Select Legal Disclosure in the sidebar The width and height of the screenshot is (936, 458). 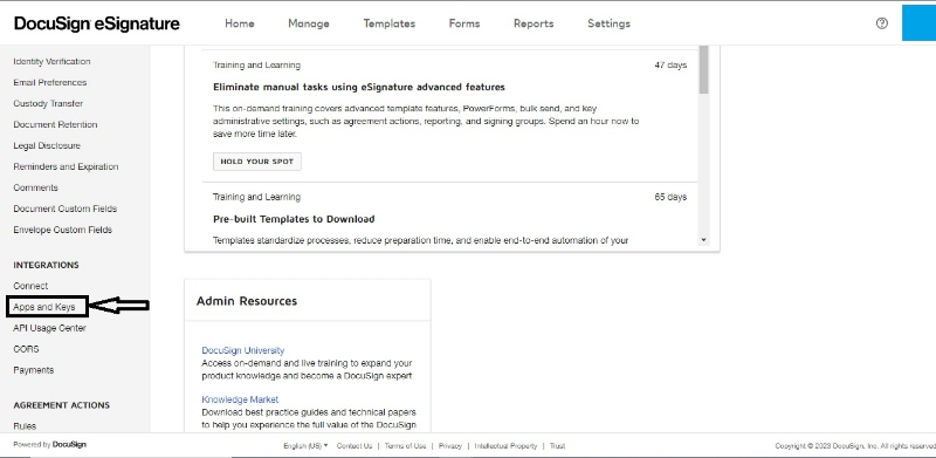click(x=47, y=146)
